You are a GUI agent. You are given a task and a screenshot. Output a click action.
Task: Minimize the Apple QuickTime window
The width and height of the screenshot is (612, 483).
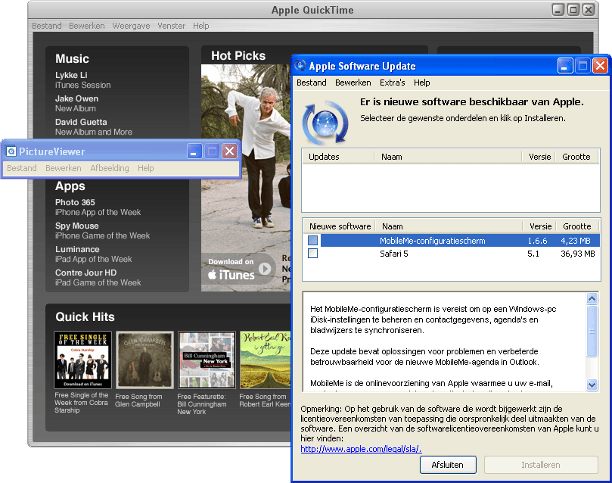pyautogui.click(x=557, y=10)
